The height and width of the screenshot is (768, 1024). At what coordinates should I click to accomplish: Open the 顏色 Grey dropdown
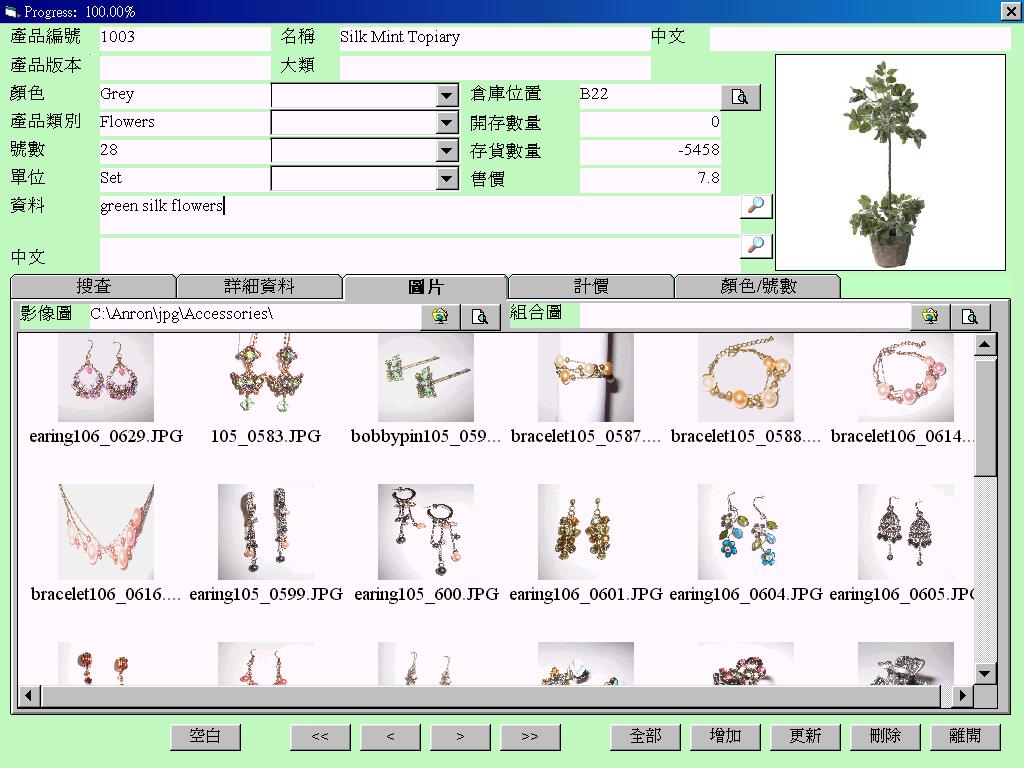tap(447, 95)
